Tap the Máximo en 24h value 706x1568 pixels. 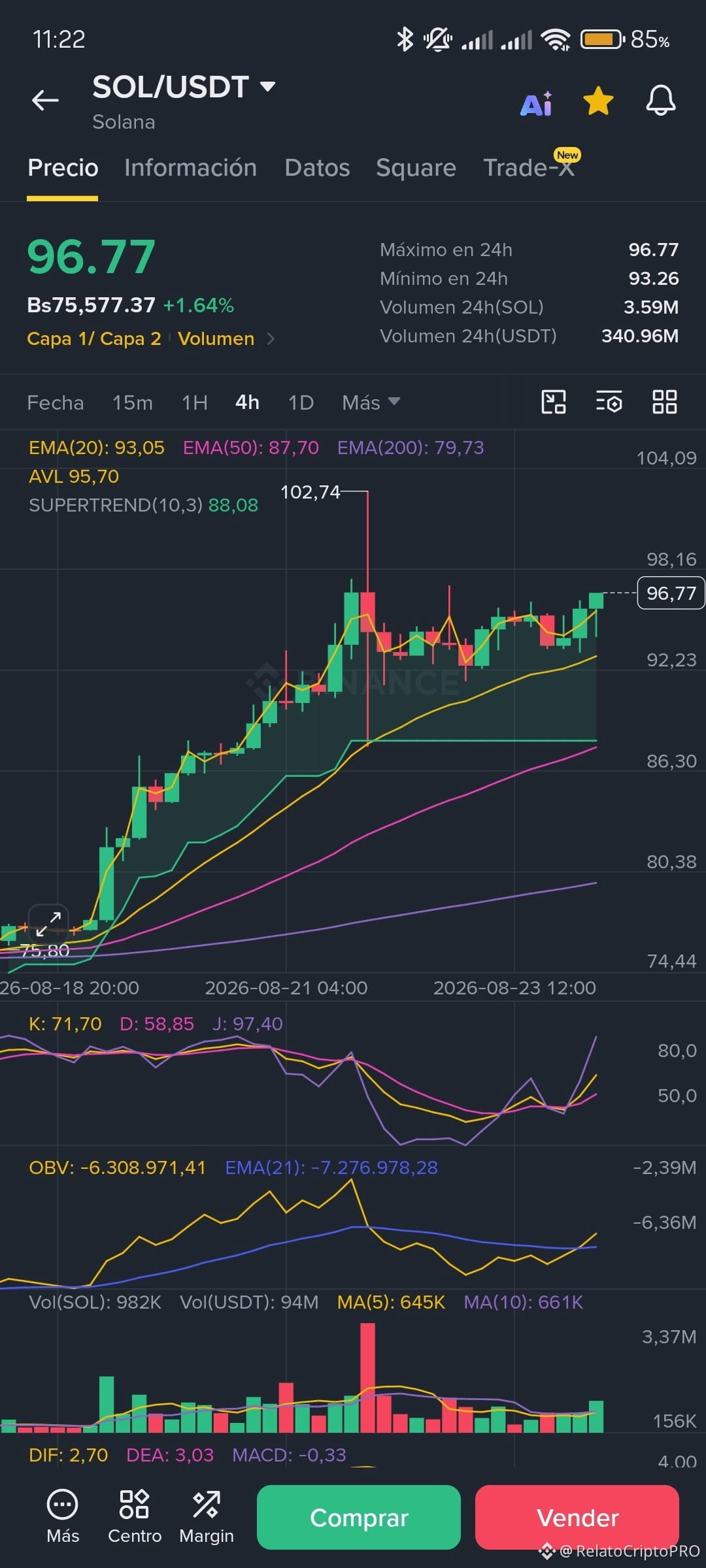tap(653, 250)
